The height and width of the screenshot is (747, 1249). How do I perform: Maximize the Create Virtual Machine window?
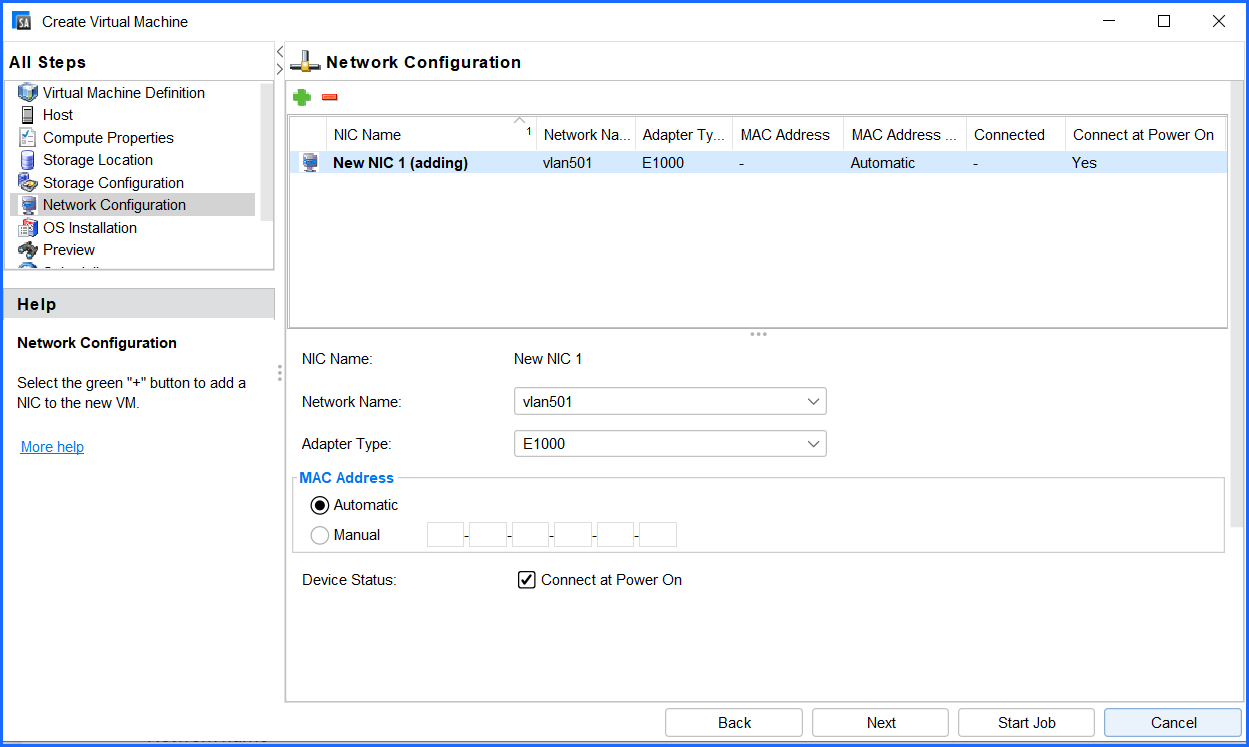tap(1164, 21)
